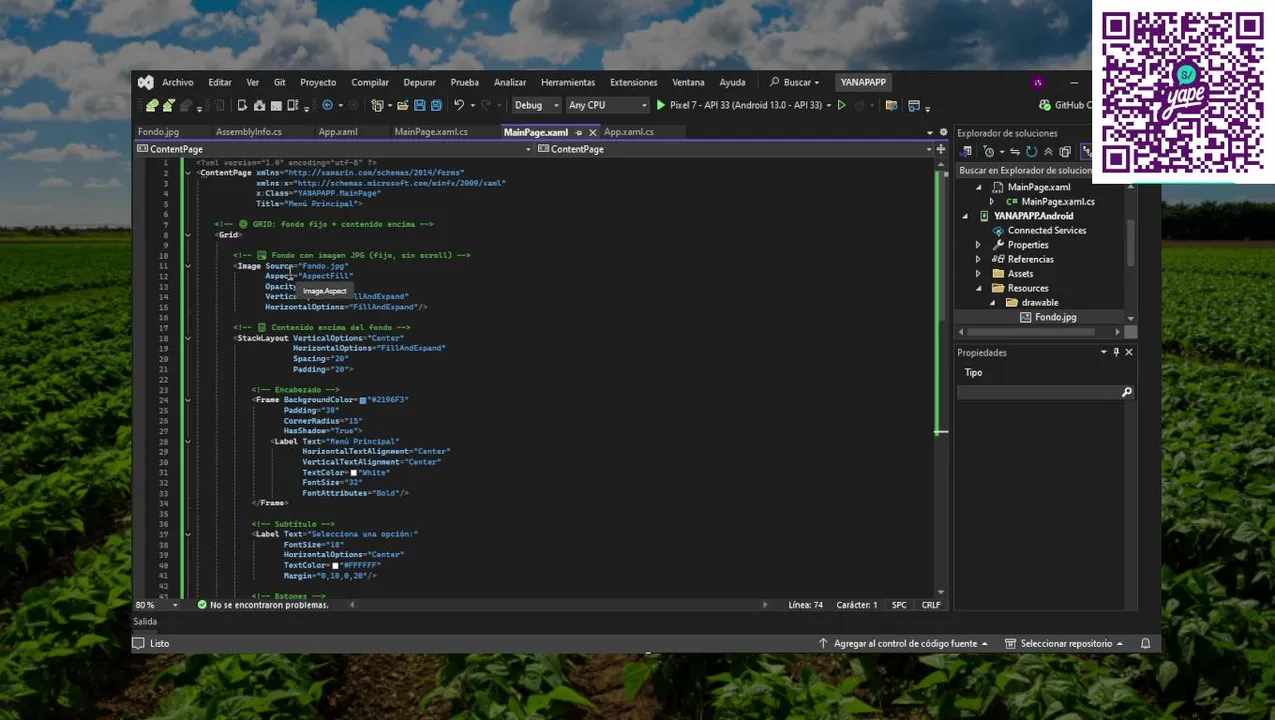Screen dimensions: 1275x720
Task: Expand the Referencias tree node
Action: coord(978,259)
